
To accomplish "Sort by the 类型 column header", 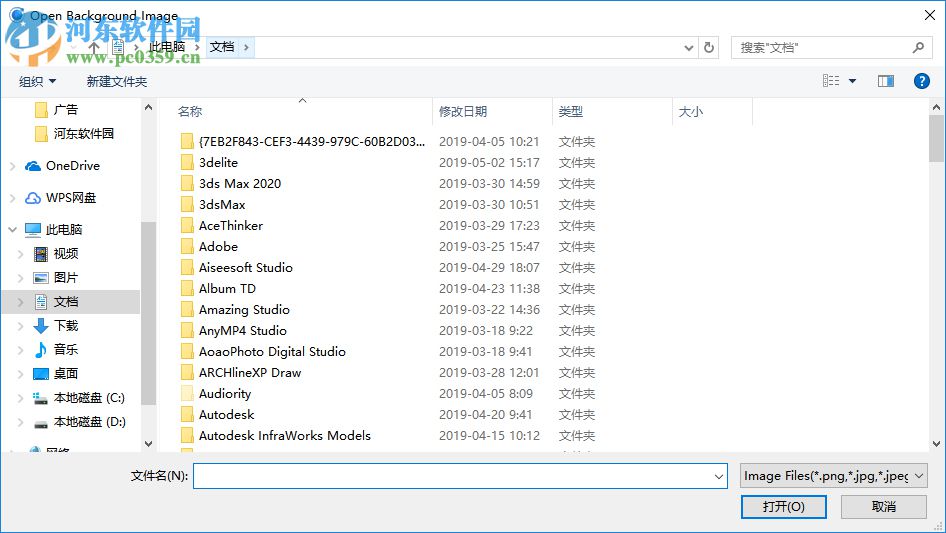I will pyautogui.click(x=571, y=112).
